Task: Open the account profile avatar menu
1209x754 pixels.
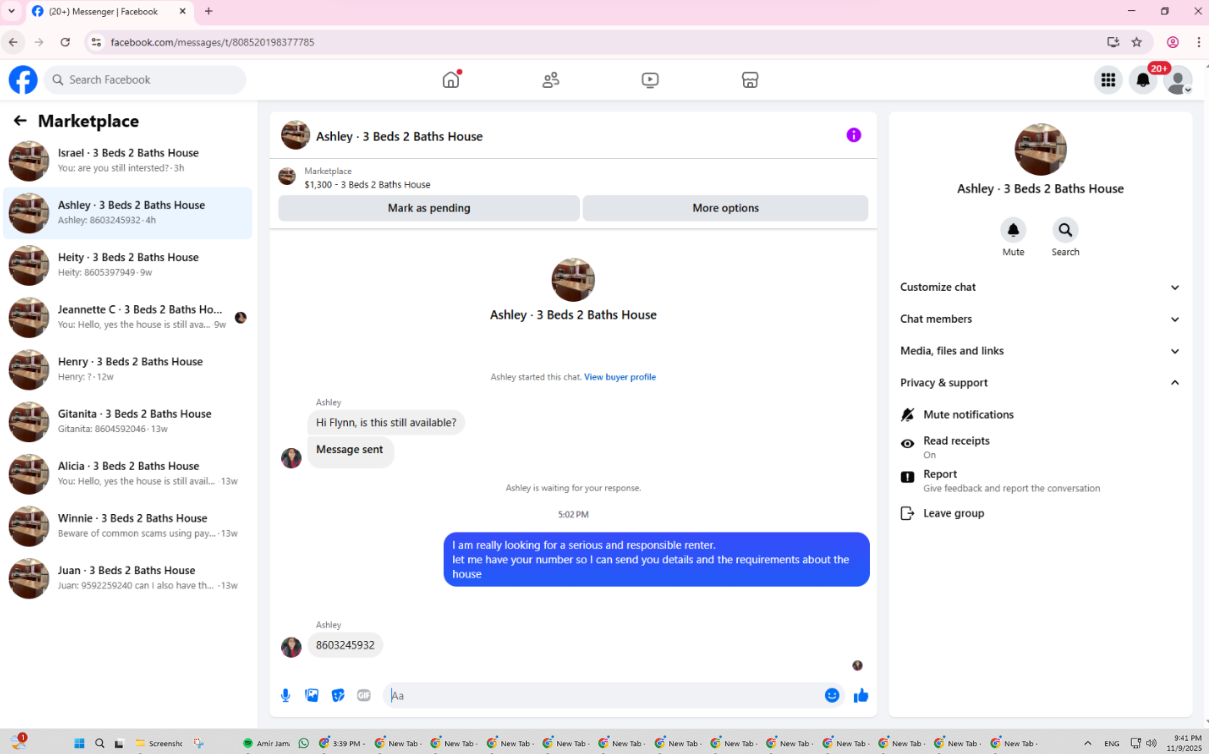Action: [1179, 80]
